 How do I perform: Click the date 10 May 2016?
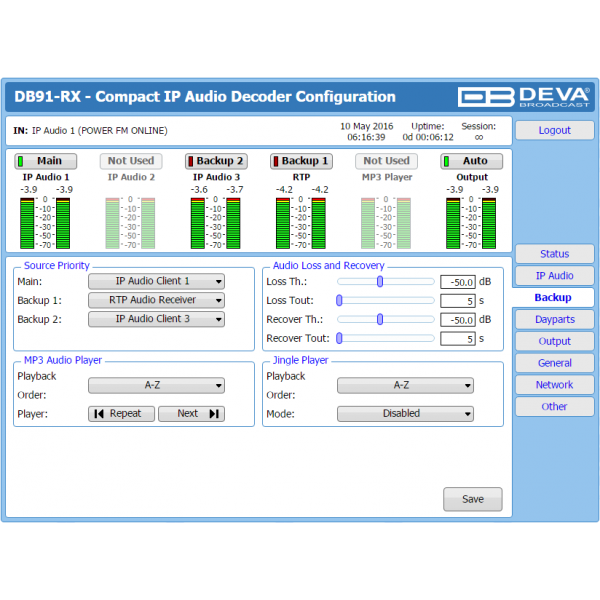click(x=367, y=126)
